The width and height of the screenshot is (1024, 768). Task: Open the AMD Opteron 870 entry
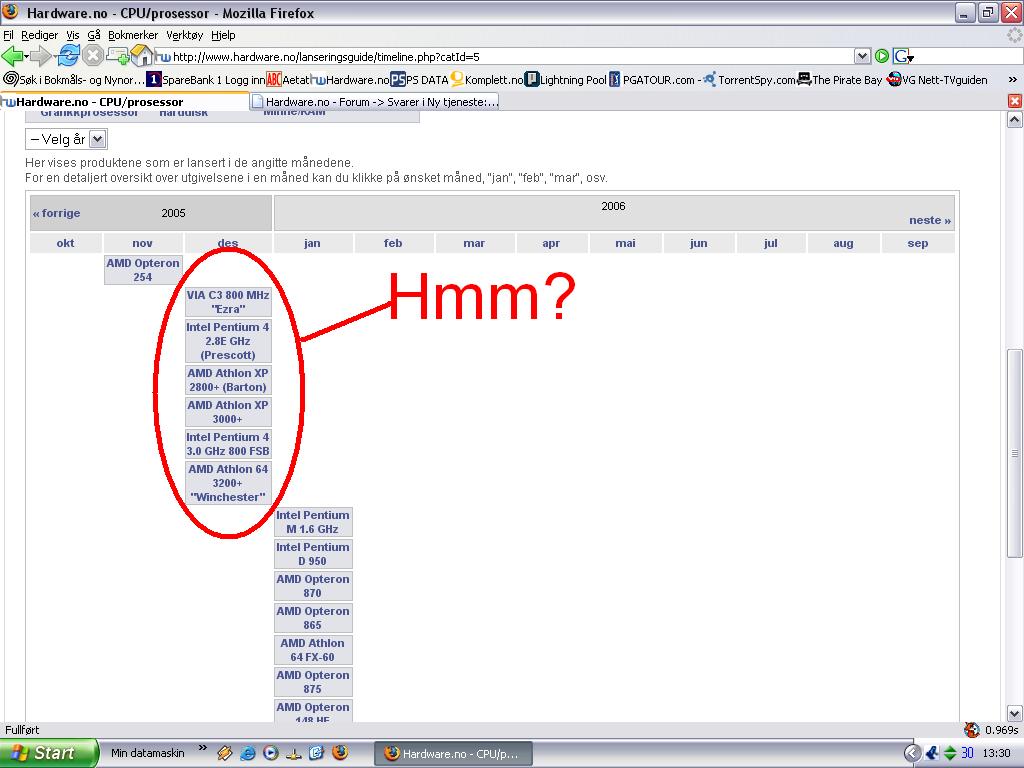313,586
